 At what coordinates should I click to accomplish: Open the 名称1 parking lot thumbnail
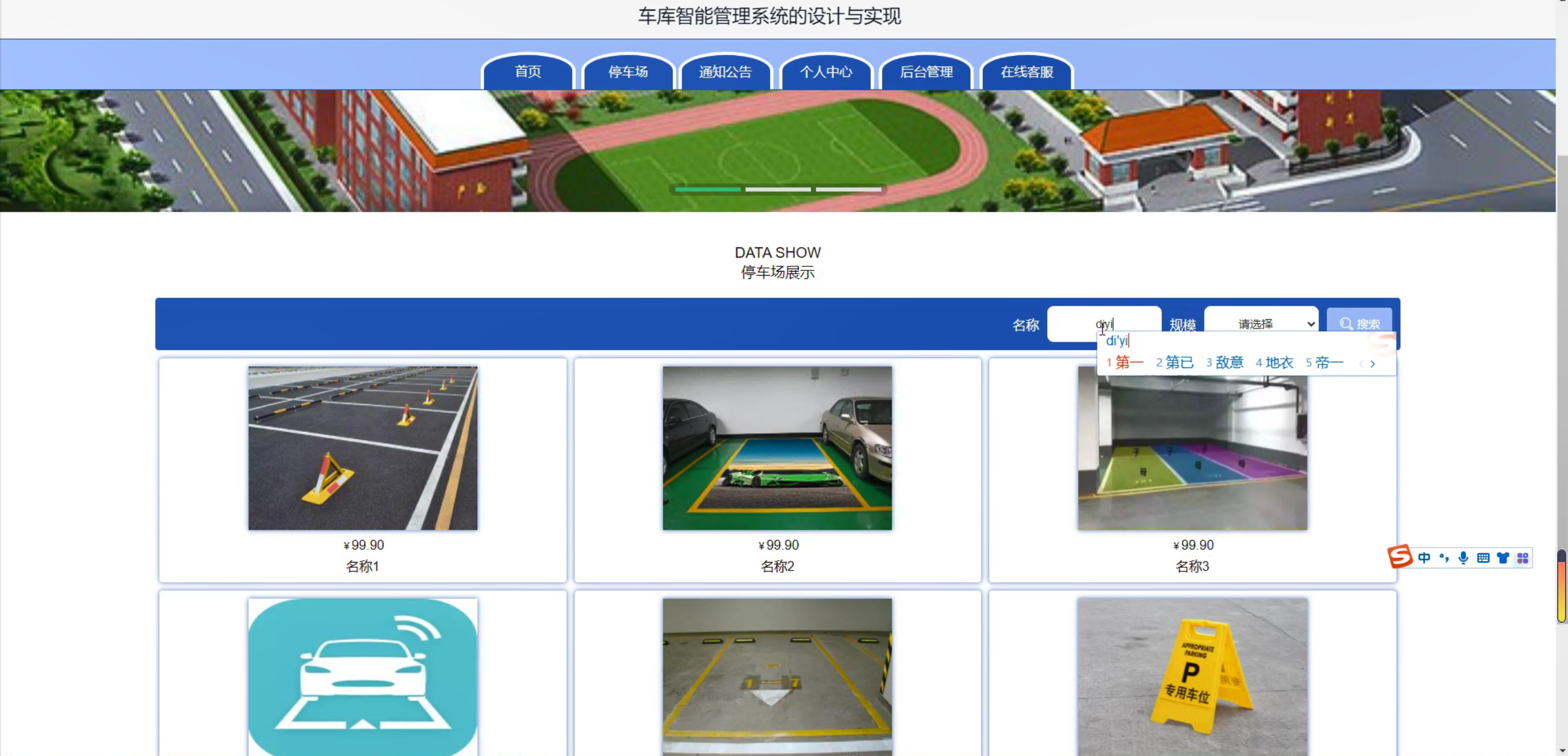363,448
